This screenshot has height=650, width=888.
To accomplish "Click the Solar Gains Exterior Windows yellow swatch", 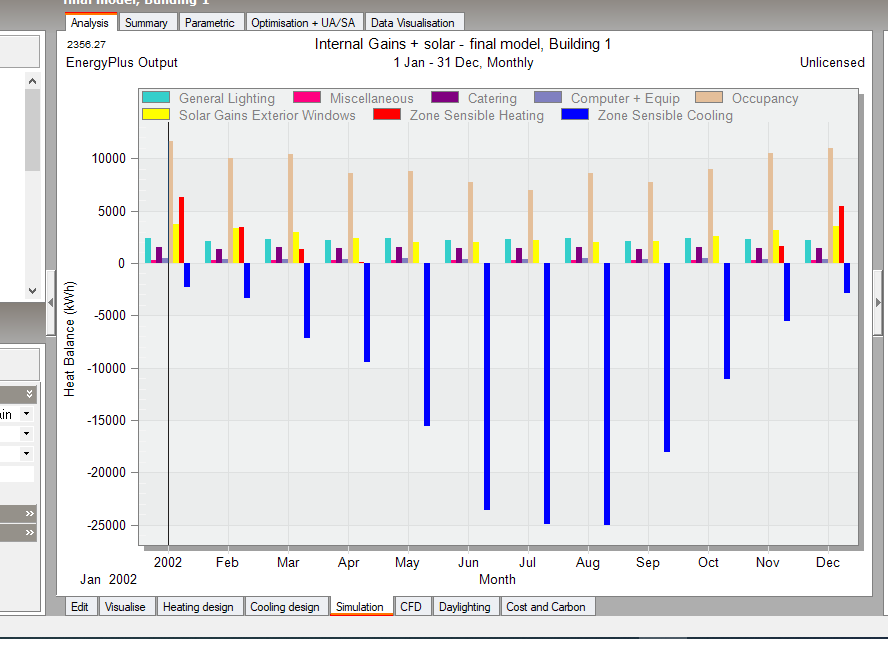I will click(156, 114).
